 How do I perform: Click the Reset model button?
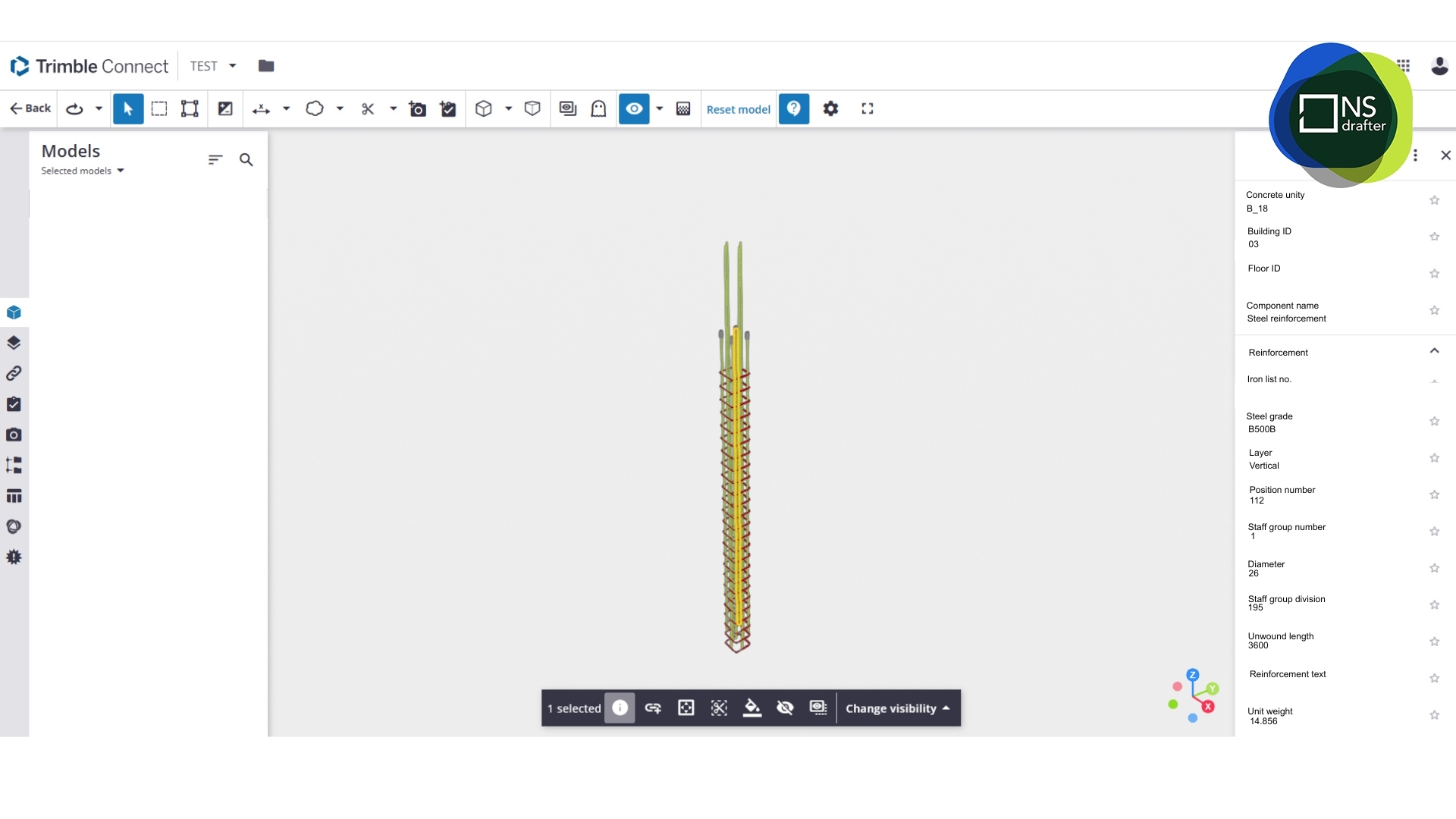(x=738, y=109)
